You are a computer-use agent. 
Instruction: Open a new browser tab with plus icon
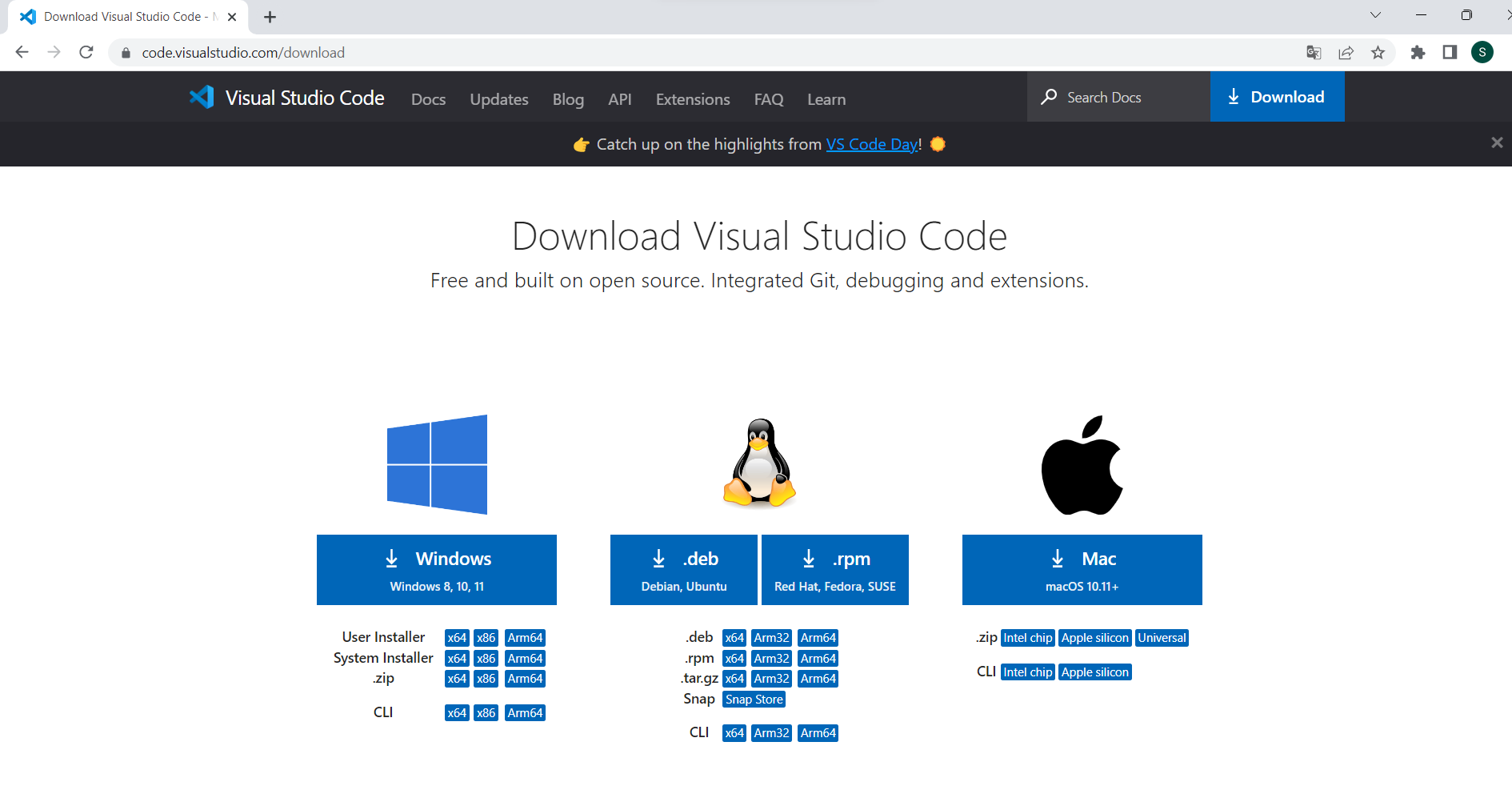click(270, 17)
